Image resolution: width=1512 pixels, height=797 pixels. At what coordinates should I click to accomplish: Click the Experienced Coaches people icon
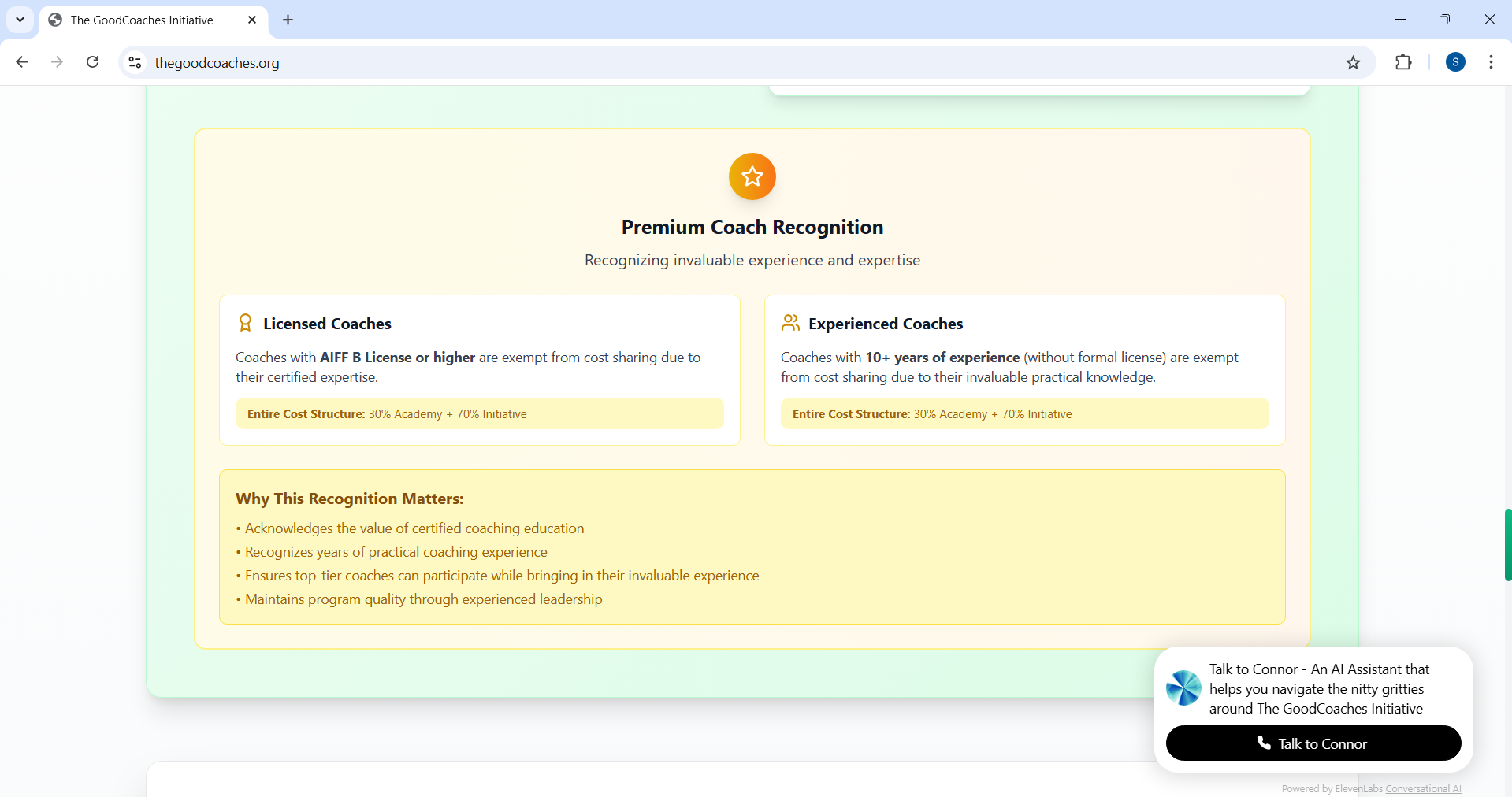point(790,323)
